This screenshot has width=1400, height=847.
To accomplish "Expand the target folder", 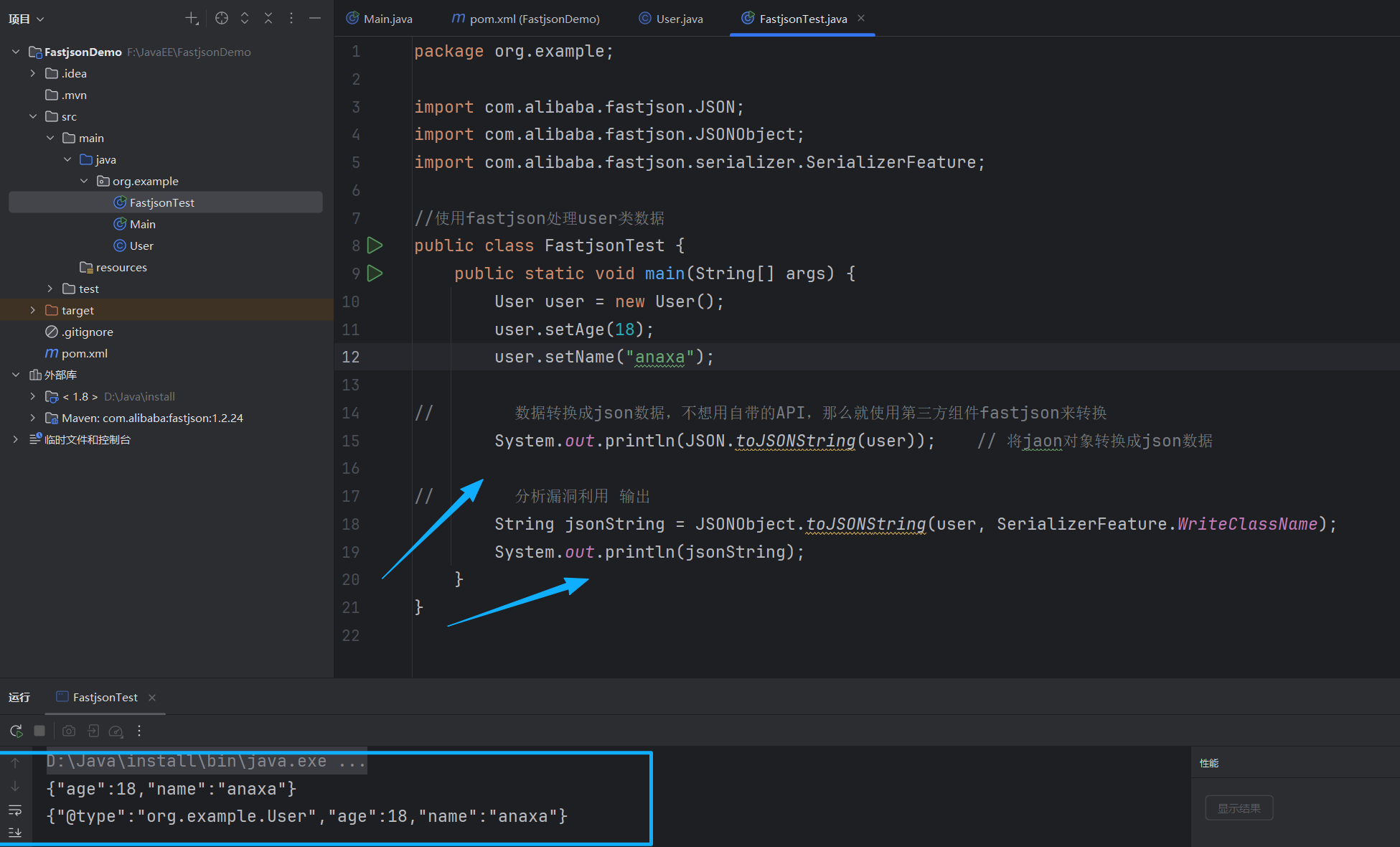I will point(32,310).
